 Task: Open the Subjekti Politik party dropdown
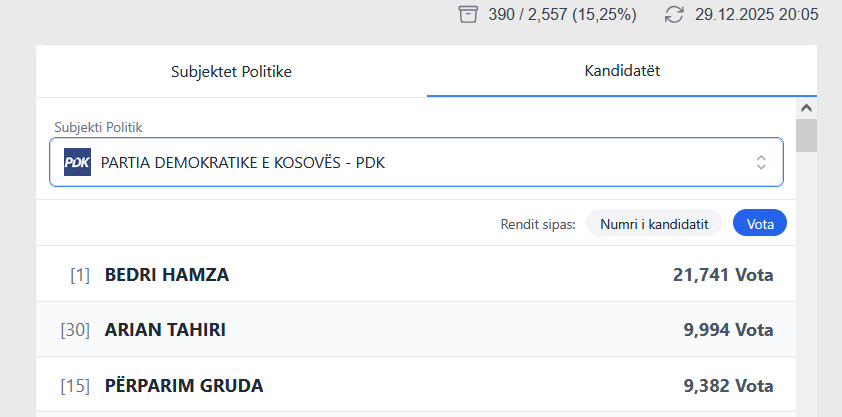(x=416, y=162)
